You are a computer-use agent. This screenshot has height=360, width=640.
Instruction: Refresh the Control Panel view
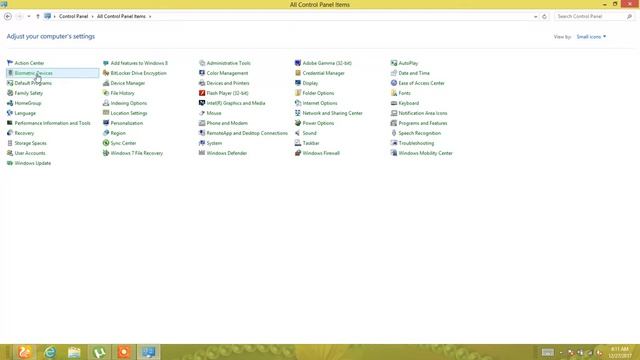tap(544, 17)
